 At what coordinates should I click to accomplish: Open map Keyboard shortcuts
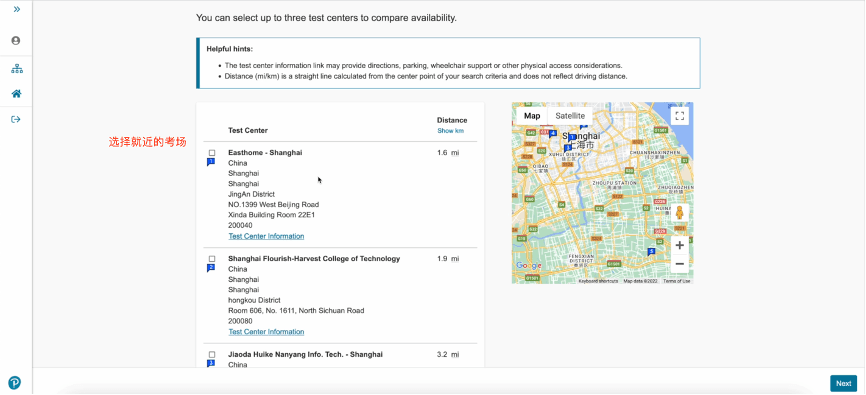(x=598, y=281)
